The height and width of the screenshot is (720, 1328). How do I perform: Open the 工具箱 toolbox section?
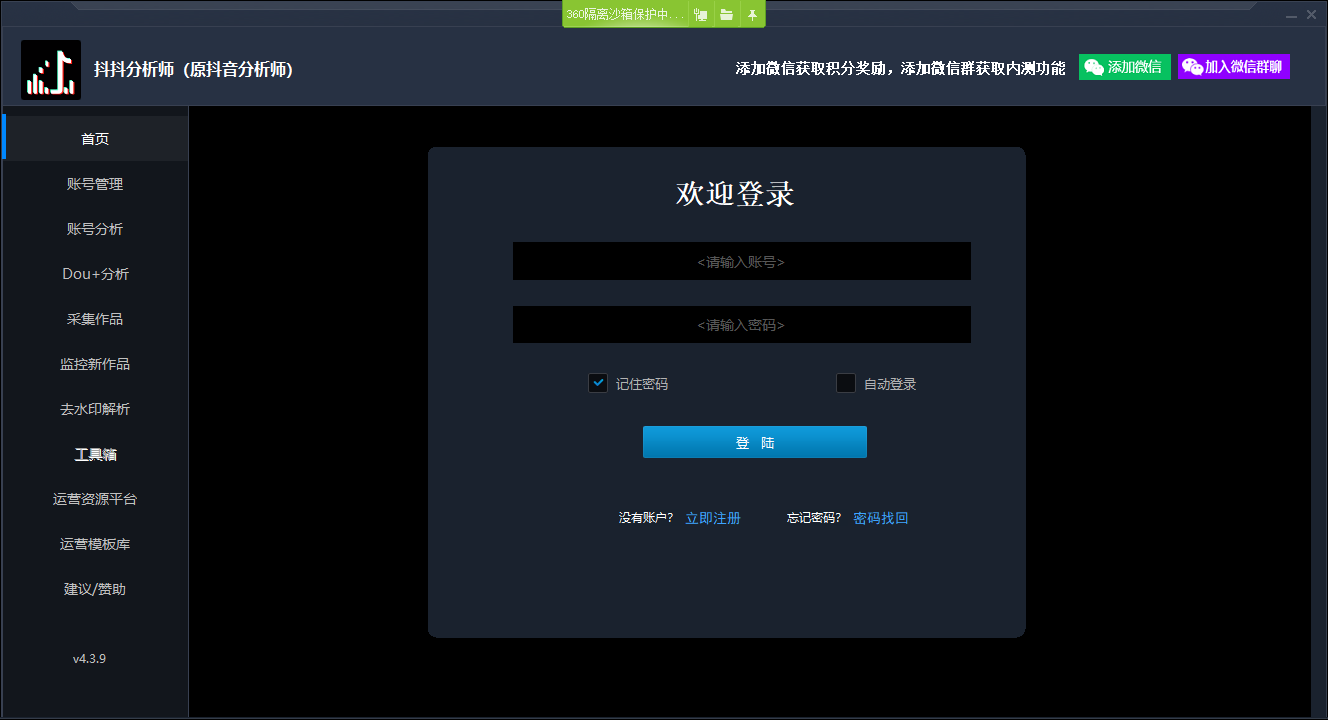(x=94, y=453)
